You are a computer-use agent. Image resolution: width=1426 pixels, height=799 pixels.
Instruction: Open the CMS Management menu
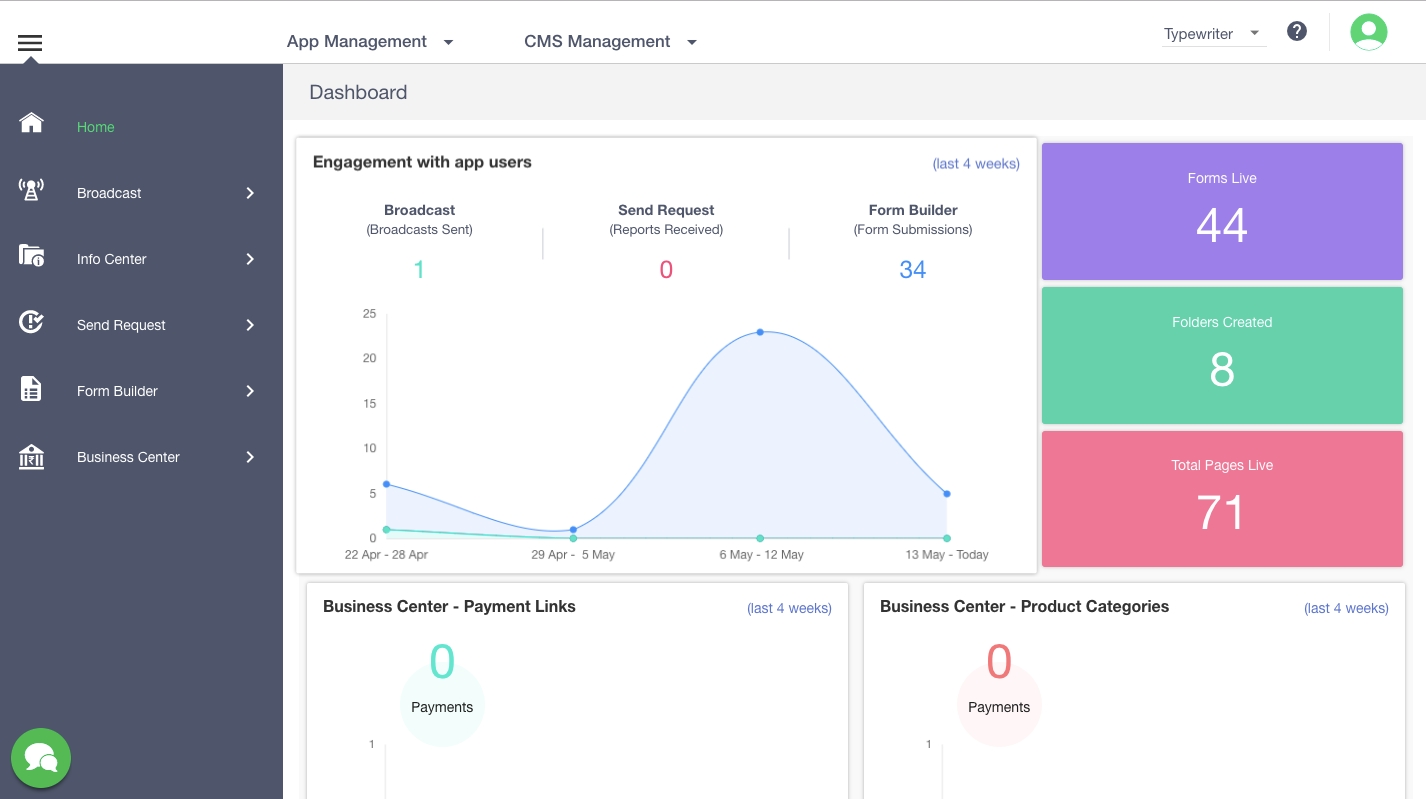tap(610, 42)
